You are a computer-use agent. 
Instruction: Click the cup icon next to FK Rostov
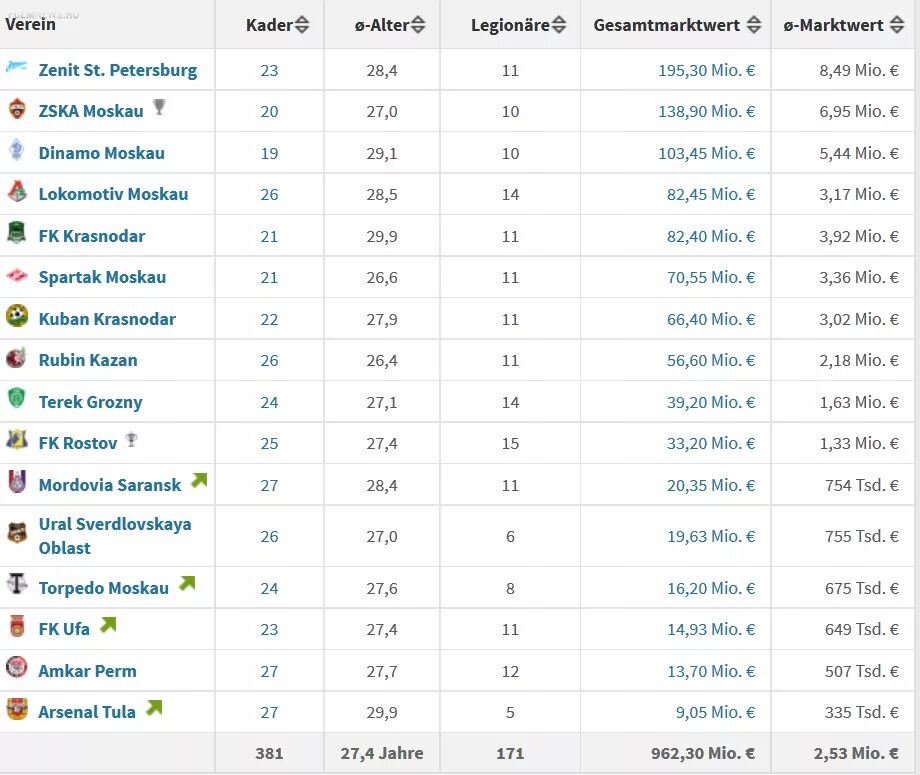pos(131,439)
